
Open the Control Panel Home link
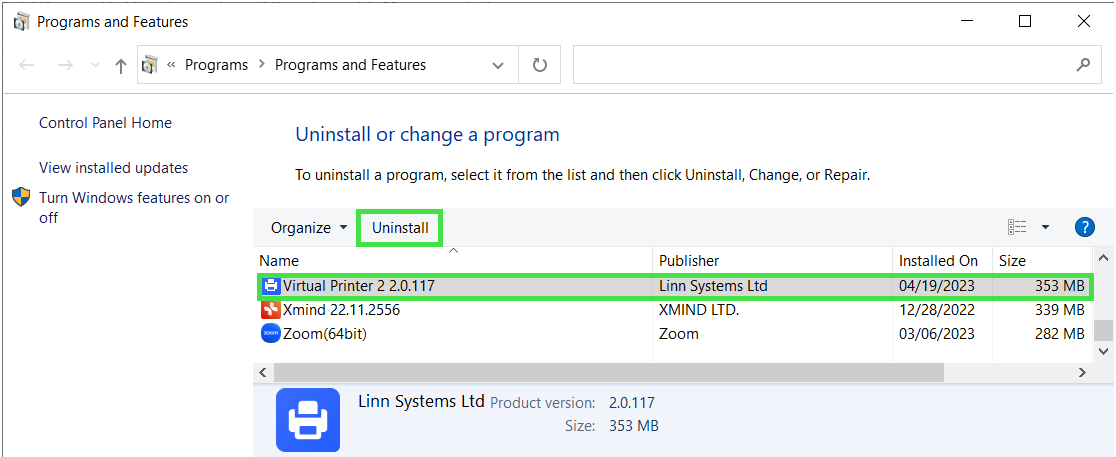point(105,123)
